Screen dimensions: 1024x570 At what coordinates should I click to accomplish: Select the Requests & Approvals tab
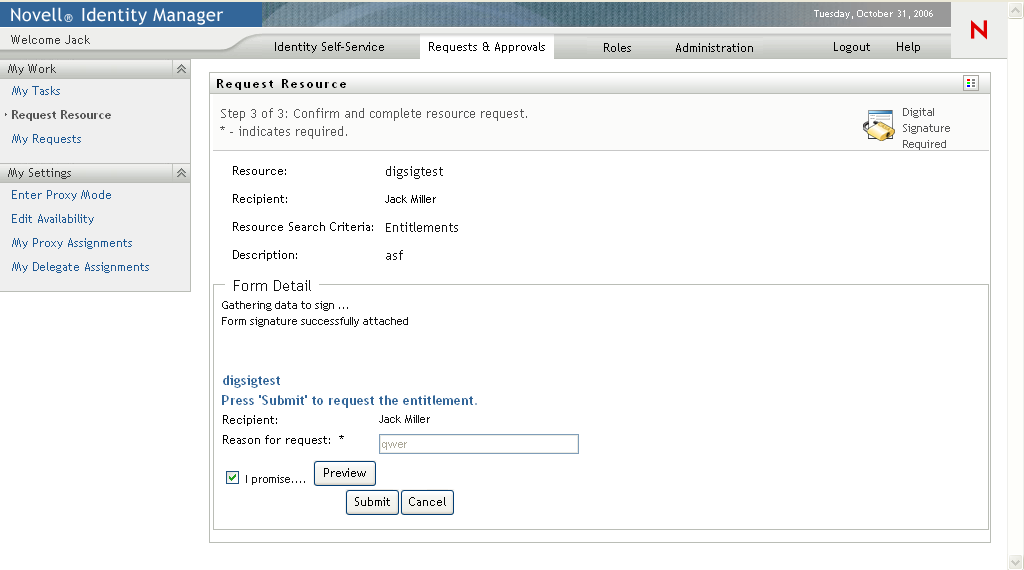[x=487, y=47]
